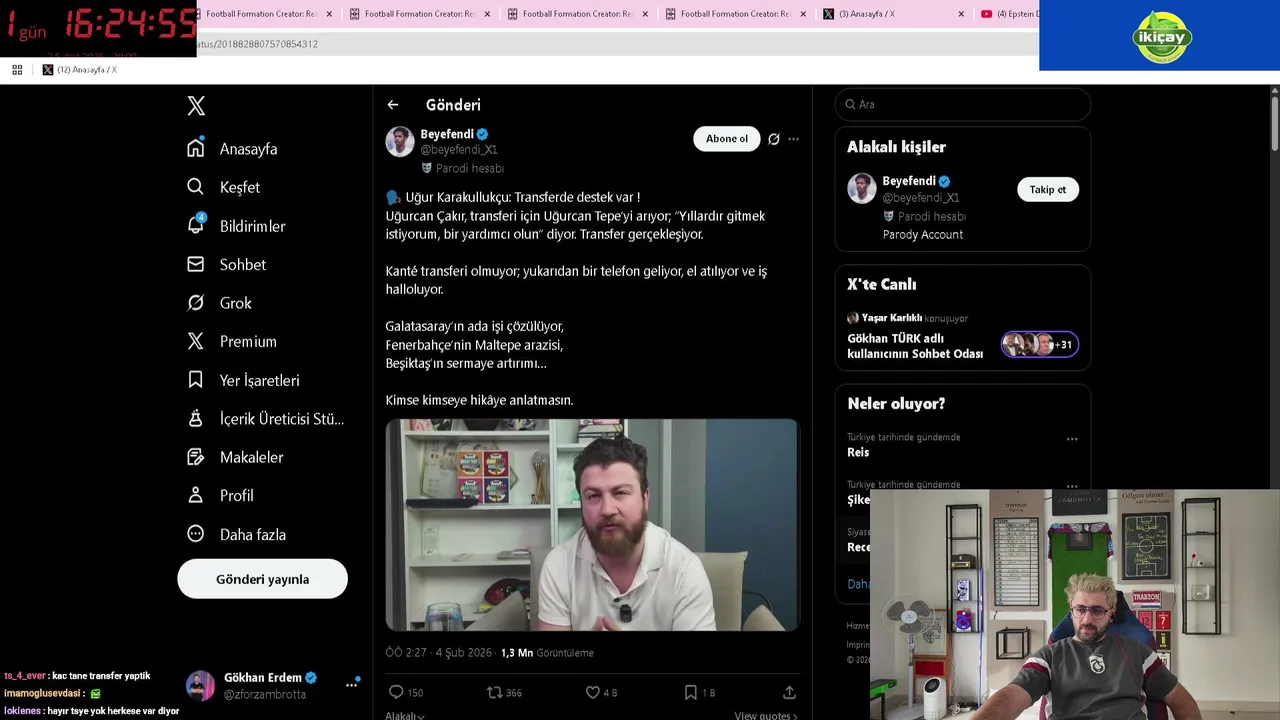
Task: Open Yer İşaretleri bookmark icon
Action: tap(196, 380)
